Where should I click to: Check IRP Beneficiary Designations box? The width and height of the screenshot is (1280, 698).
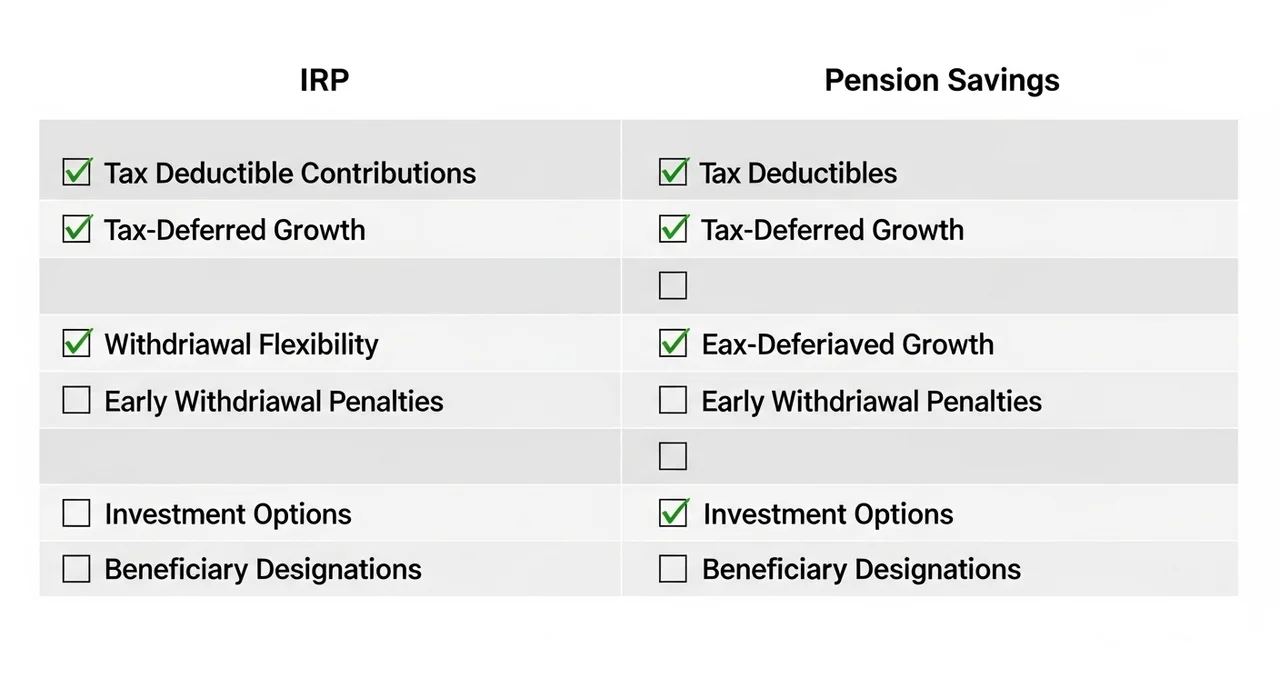click(77, 569)
